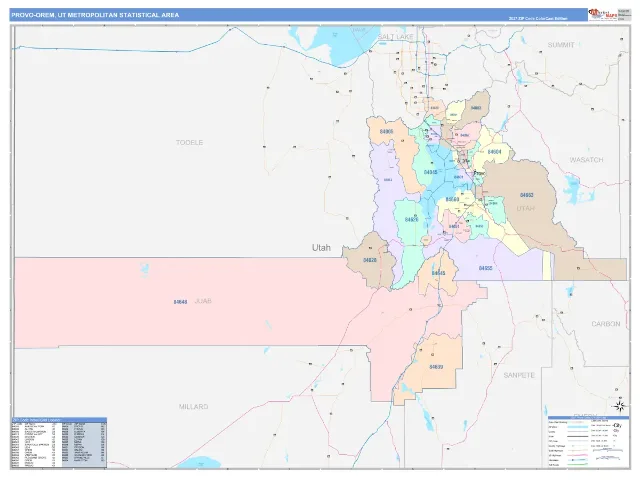Image resolution: width=640 pixels, height=480 pixels.
Task: Click ZIP code 84645 label
Action: [x=438, y=273]
